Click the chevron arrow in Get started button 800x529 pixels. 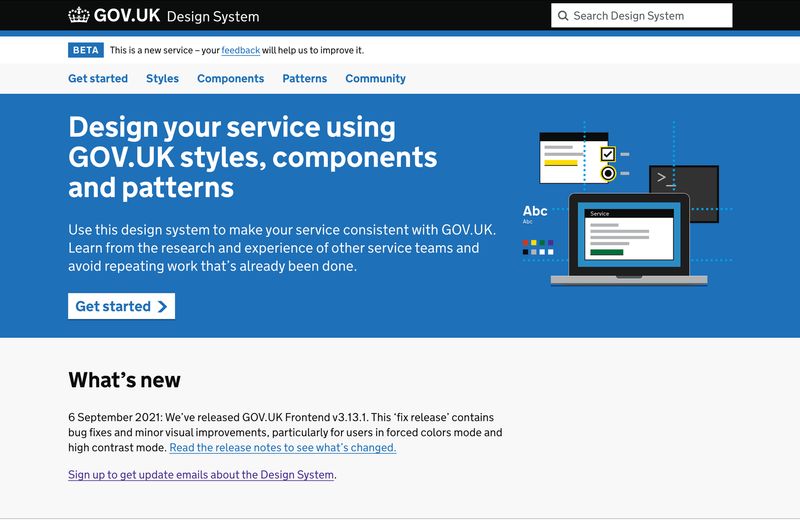[162, 306]
